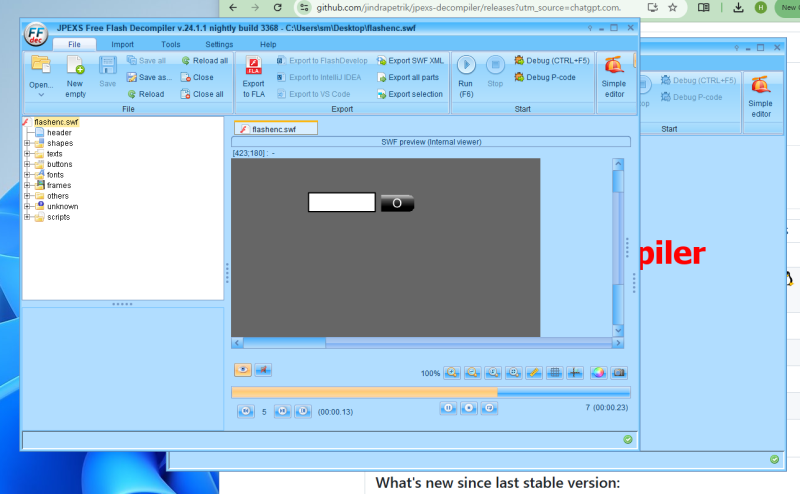Open the Help ribbon tab
This screenshot has height=494, width=800.
click(268, 44)
